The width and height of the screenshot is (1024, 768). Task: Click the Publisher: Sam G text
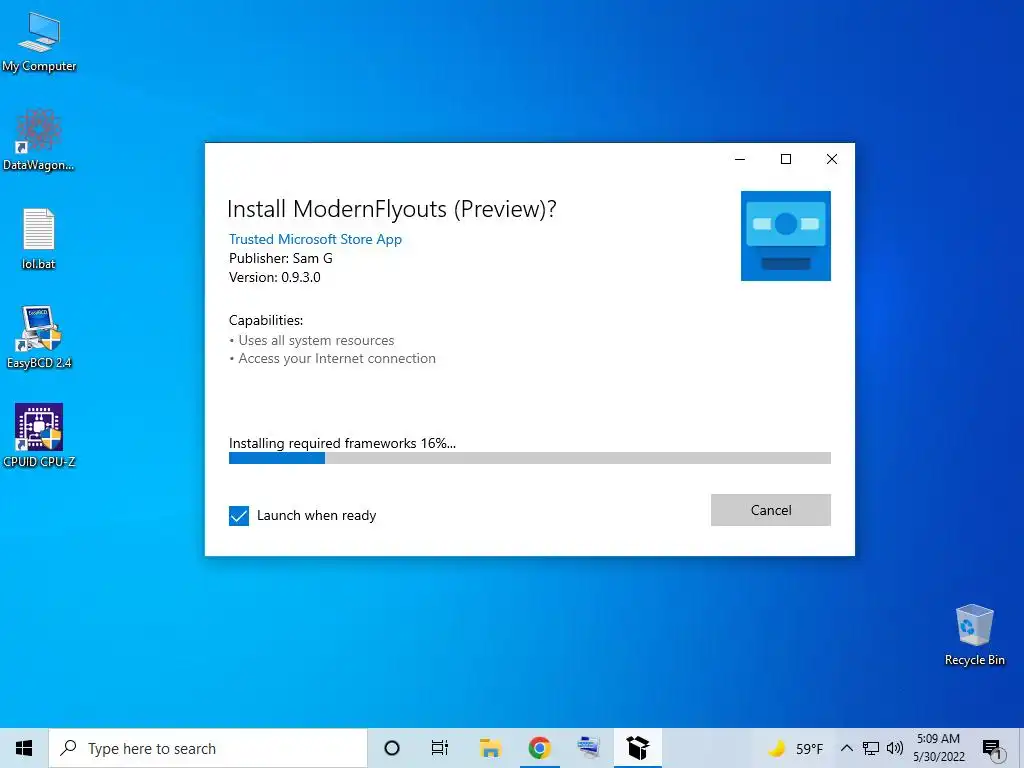coord(281,258)
